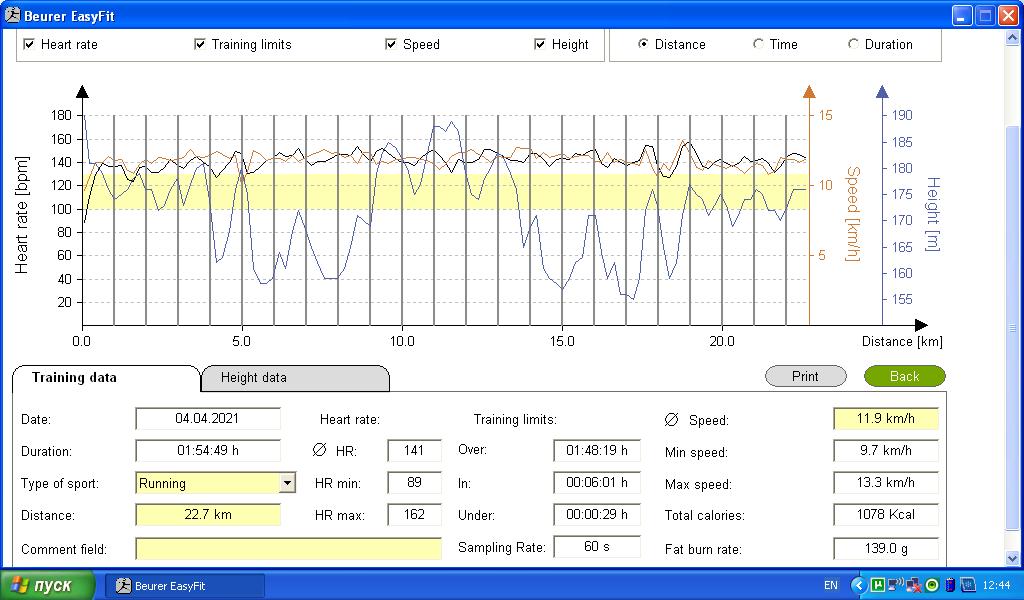Click the HR min value 89
This screenshot has height=600, width=1024.
click(414, 482)
